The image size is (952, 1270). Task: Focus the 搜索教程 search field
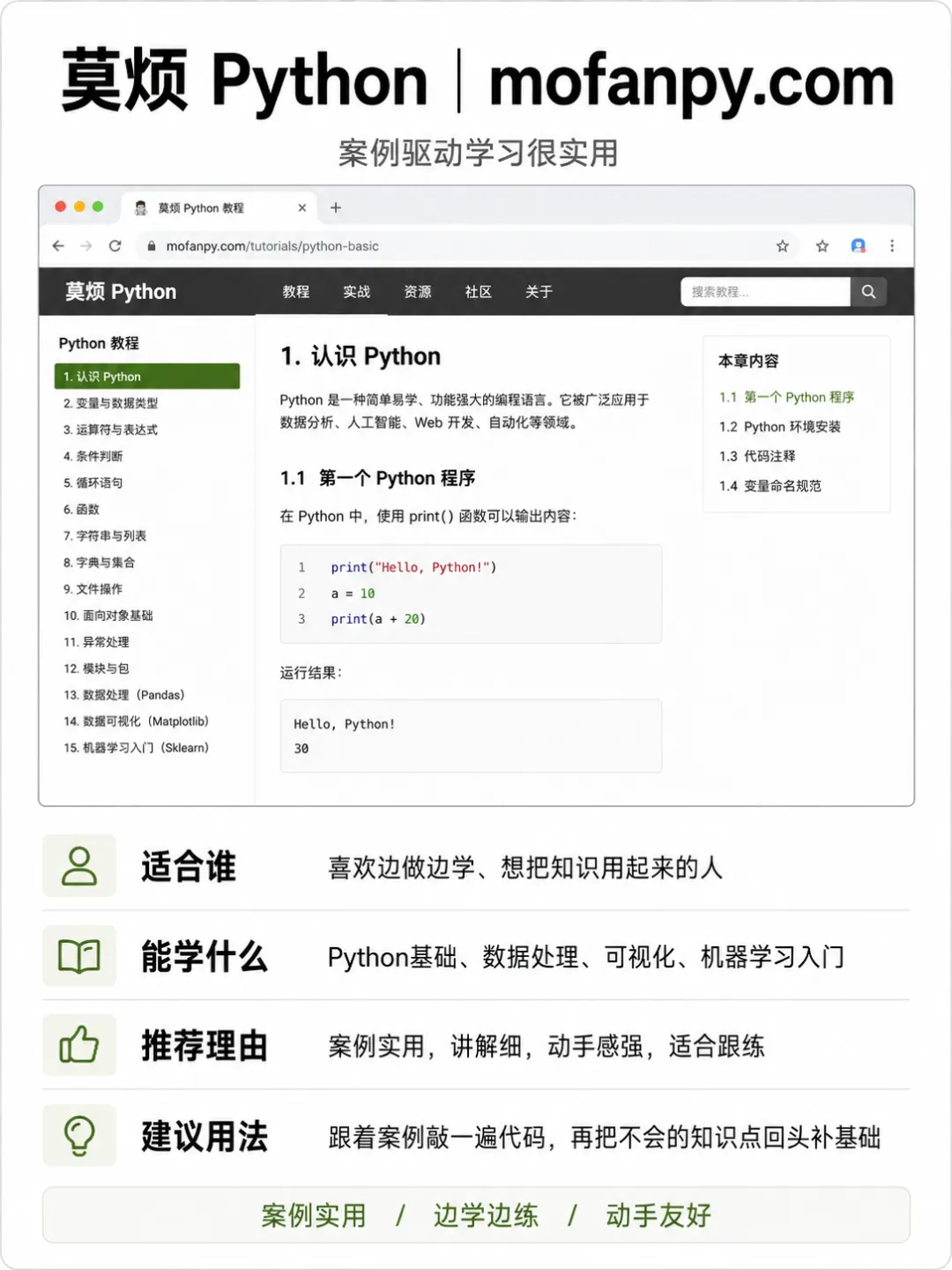[x=765, y=292]
